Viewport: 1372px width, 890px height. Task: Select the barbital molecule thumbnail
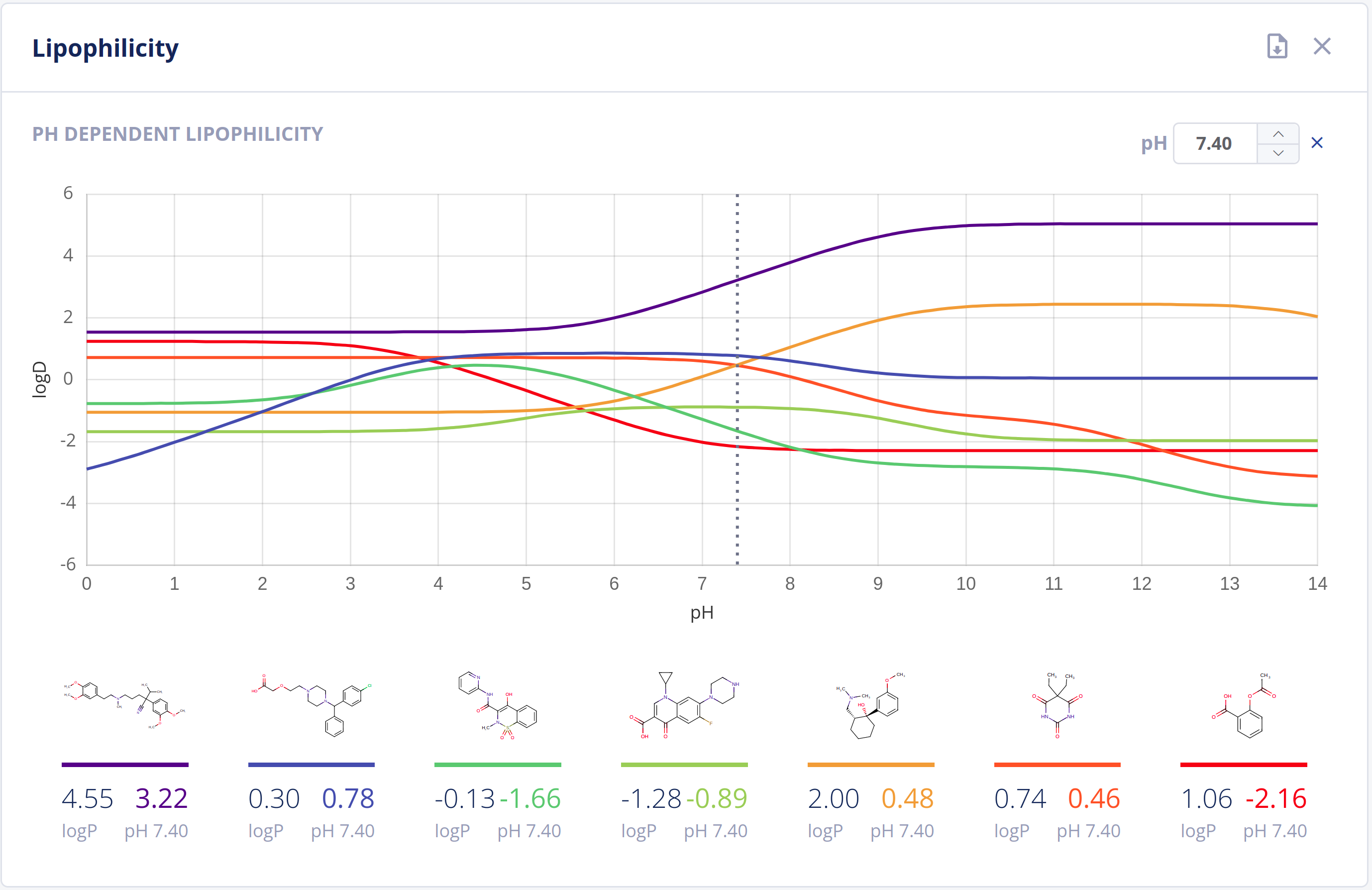[1056, 704]
